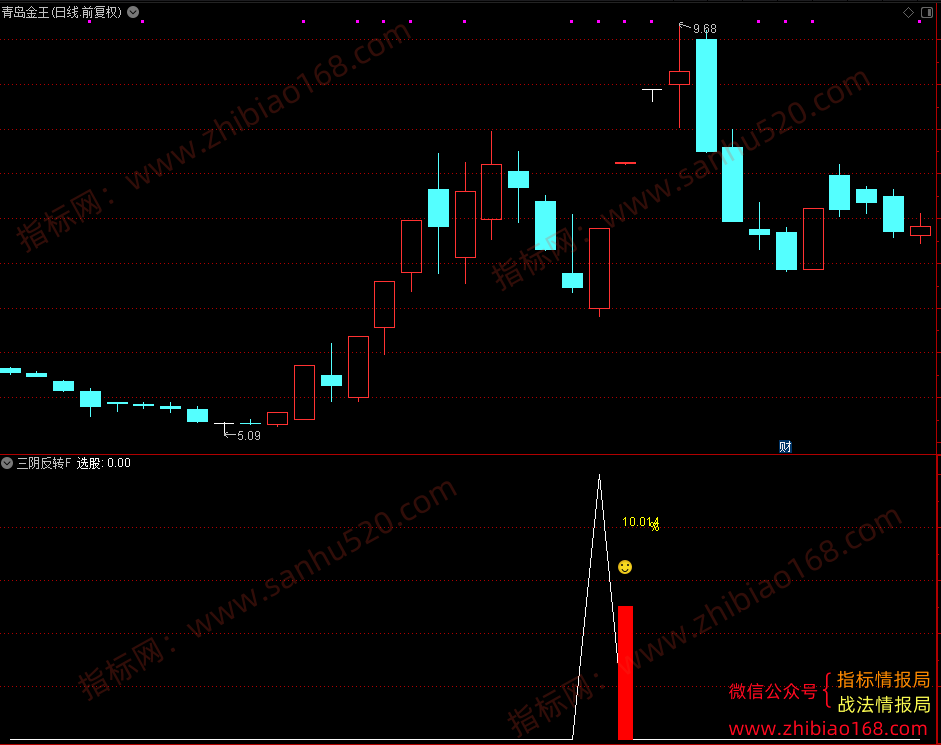Select the white T-shaped candle below 9.68

(x=652, y=95)
